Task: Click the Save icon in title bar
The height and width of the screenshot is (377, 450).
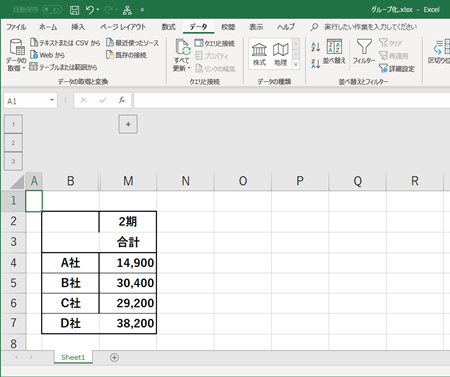Action: tap(74, 10)
